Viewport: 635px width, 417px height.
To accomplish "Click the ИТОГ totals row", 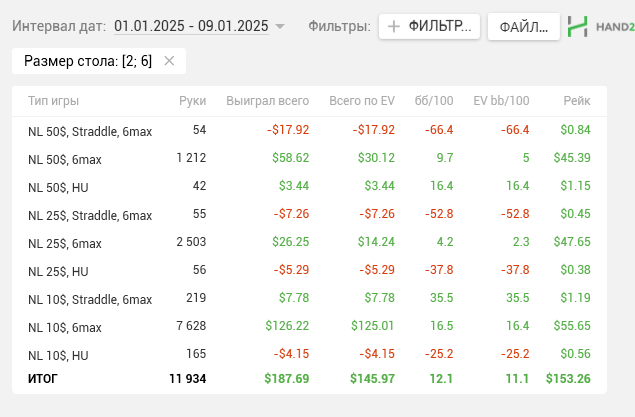I will point(300,379).
